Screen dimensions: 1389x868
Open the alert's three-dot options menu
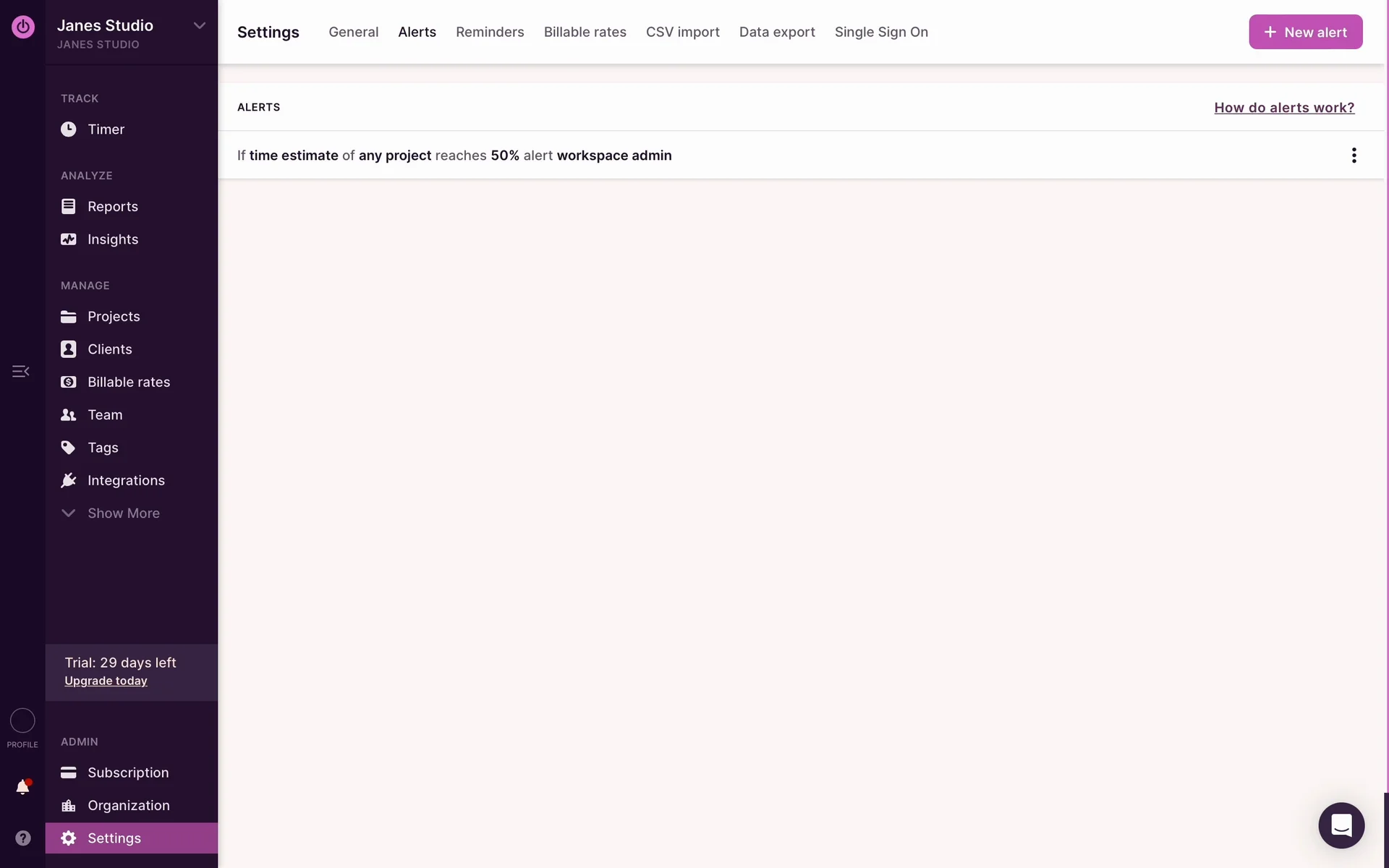(1354, 156)
